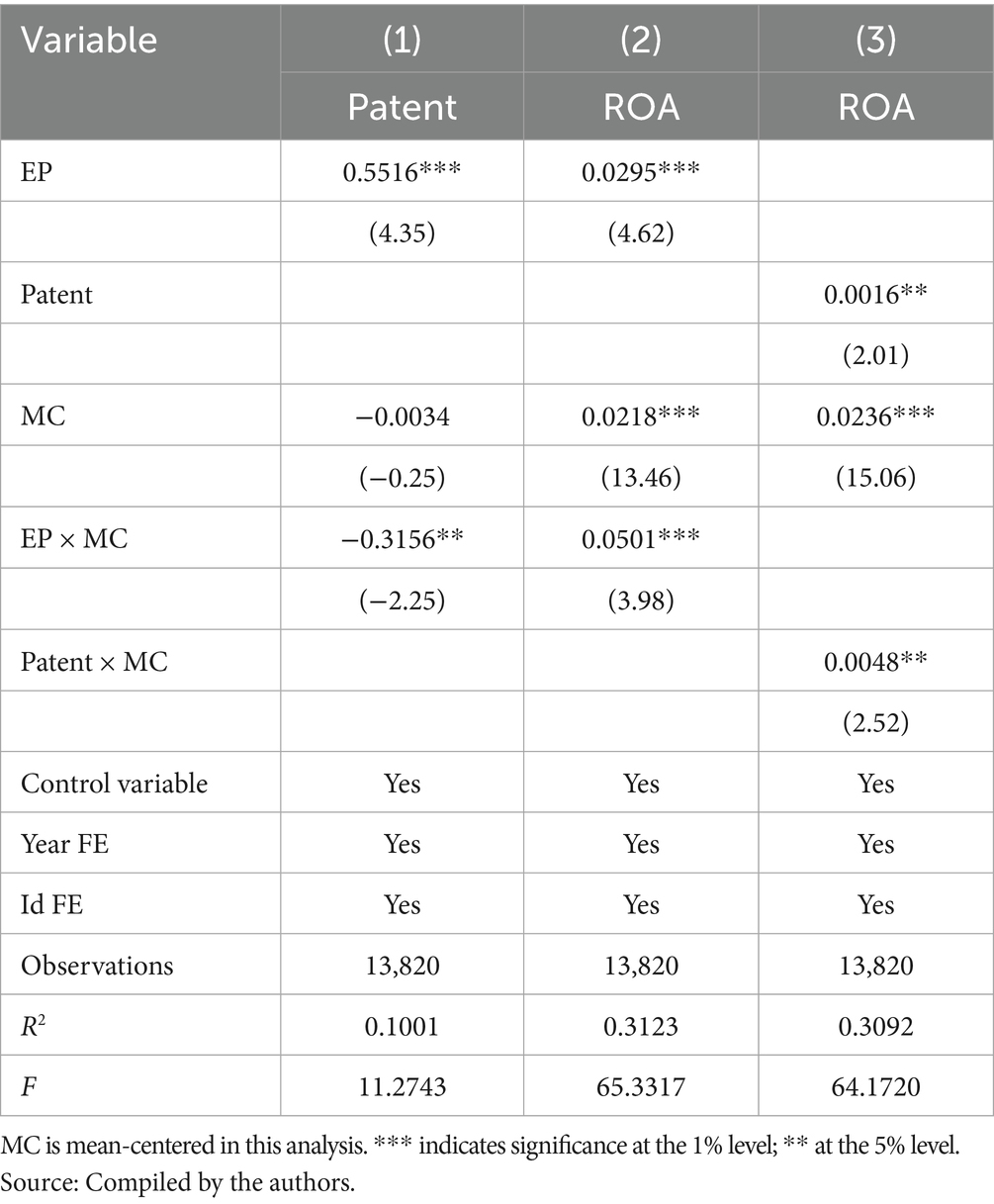Click the R² value 0.3123
994x1204 pixels.
tap(641, 1027)
